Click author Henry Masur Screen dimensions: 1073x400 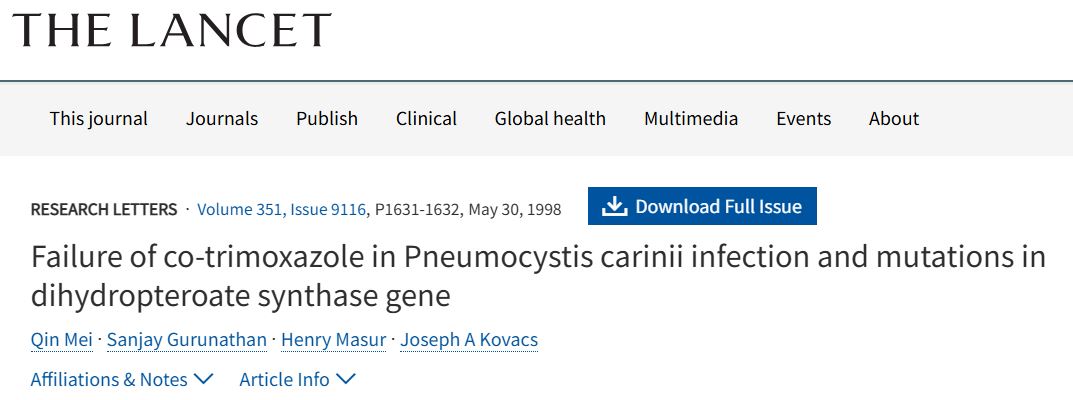coord(333,340)
